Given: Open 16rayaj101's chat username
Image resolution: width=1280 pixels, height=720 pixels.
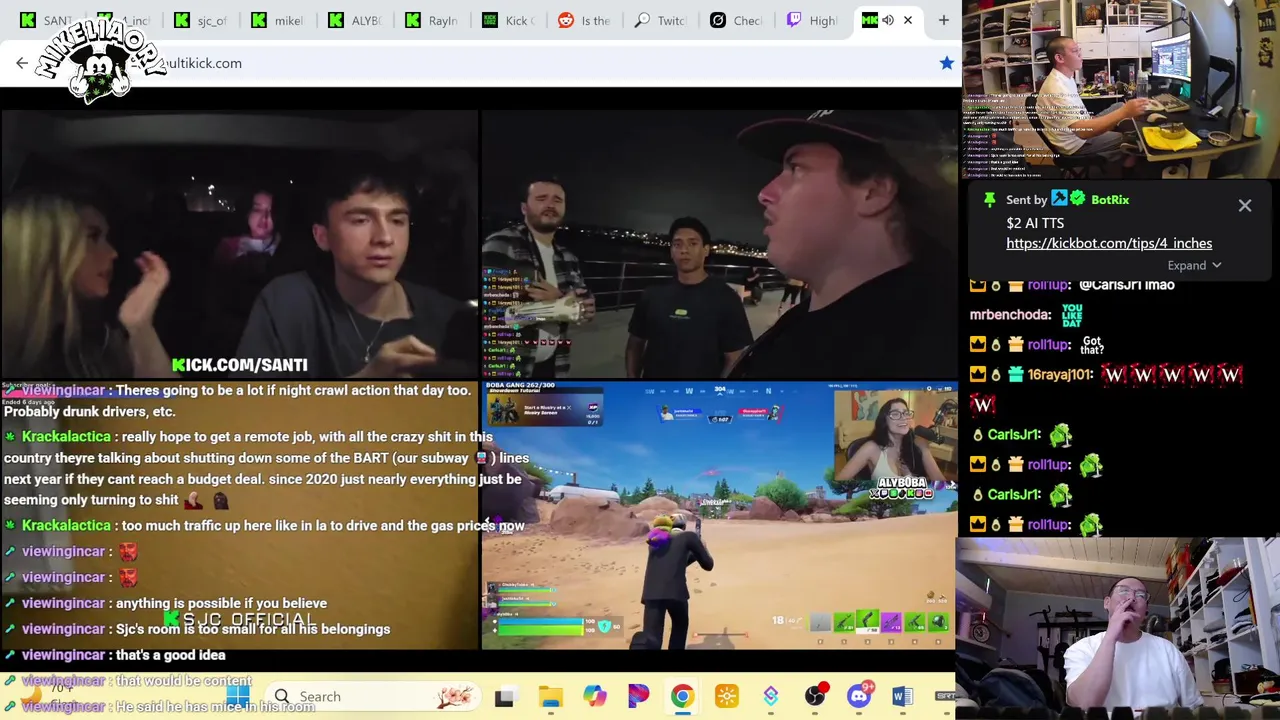Looking at the screenshot, I should 1060,374.
